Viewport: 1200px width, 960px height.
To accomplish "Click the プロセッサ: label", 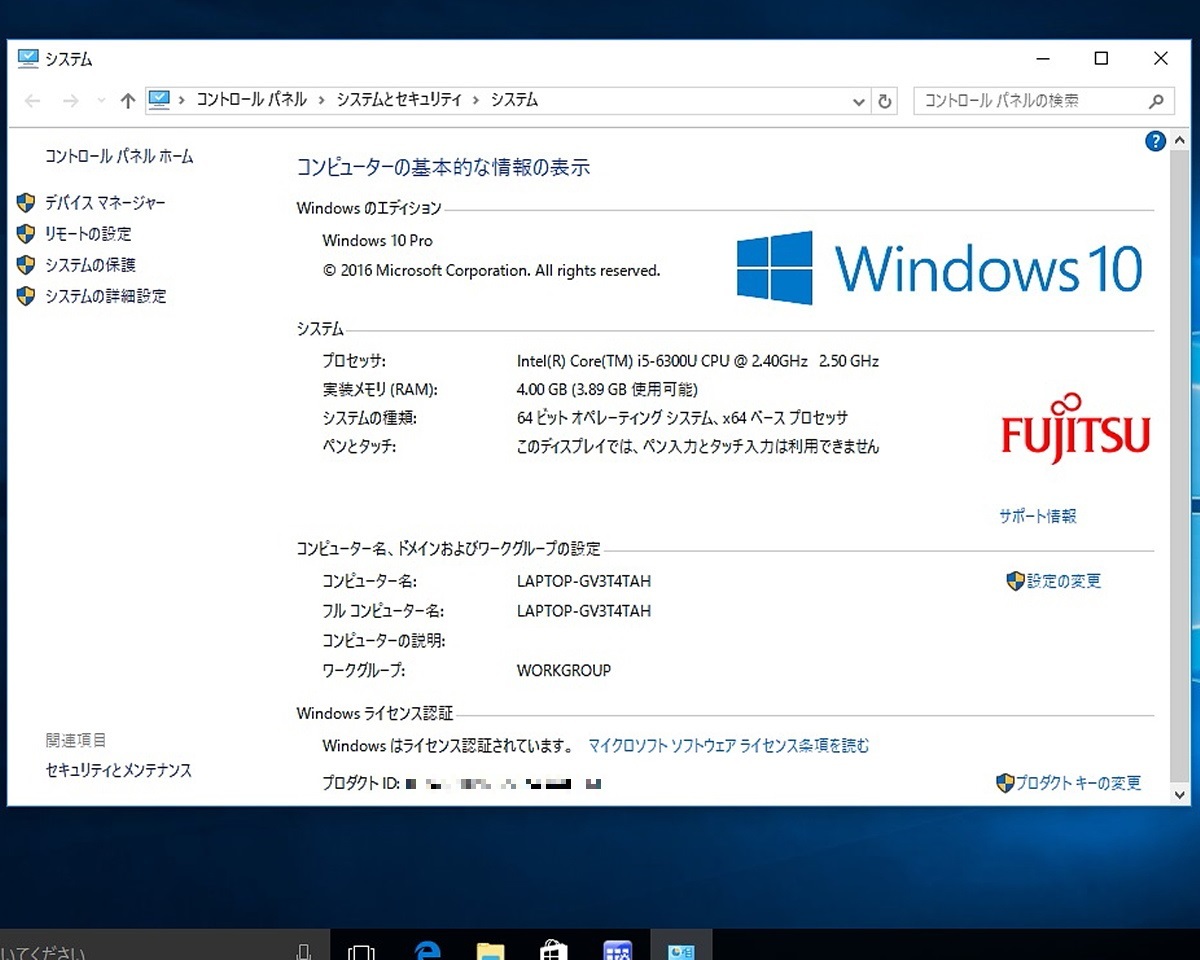I will (354, 361).
